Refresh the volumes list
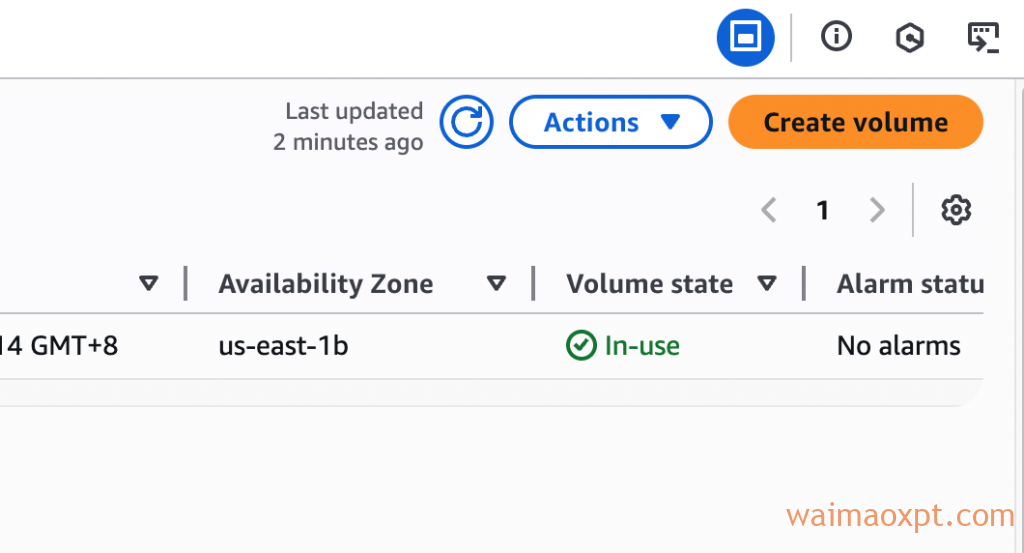 (x=466, y=122)
